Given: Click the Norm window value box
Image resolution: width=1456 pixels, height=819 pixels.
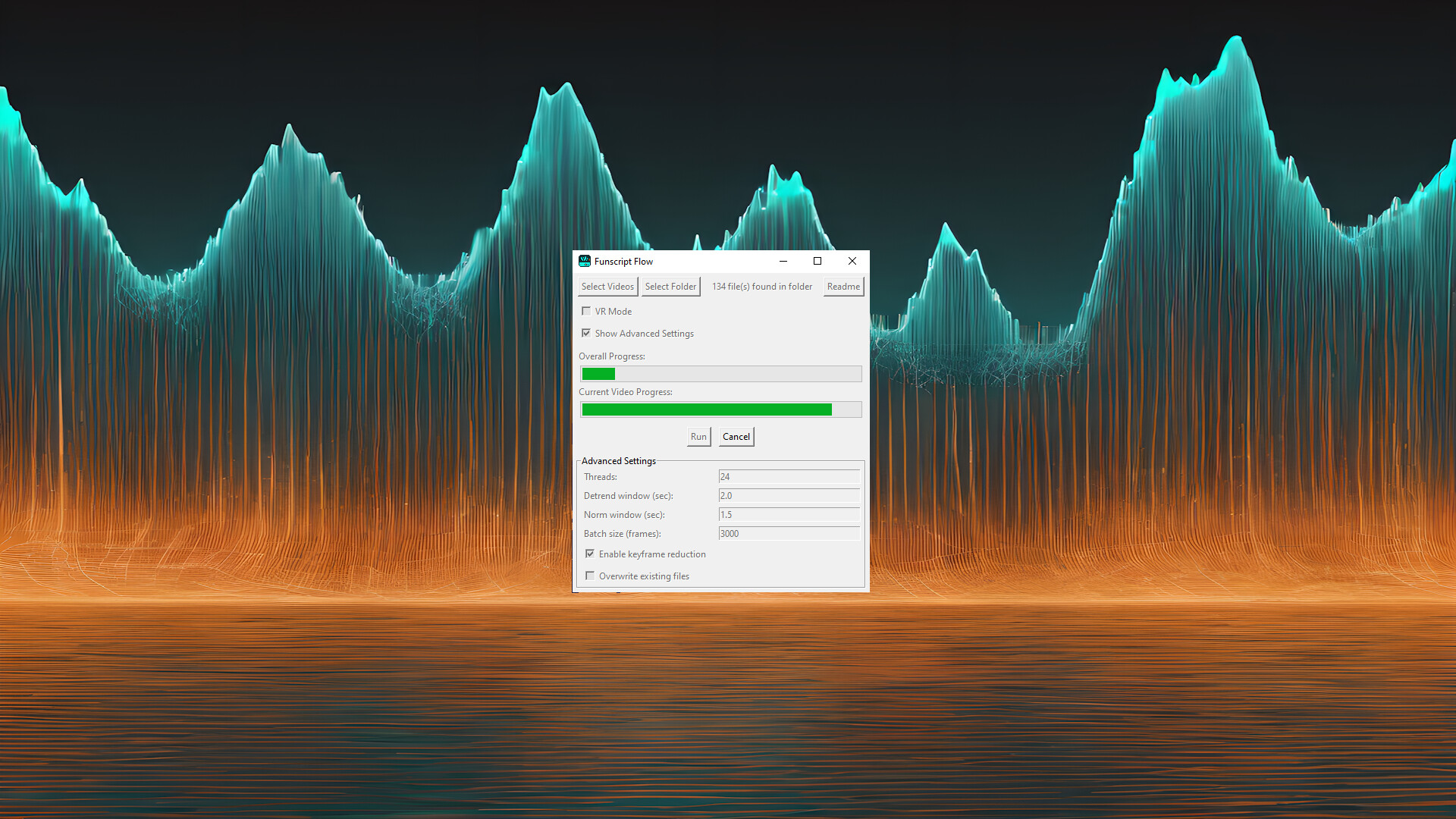Looking at the screenshot, I should click(x=789, y=514).
